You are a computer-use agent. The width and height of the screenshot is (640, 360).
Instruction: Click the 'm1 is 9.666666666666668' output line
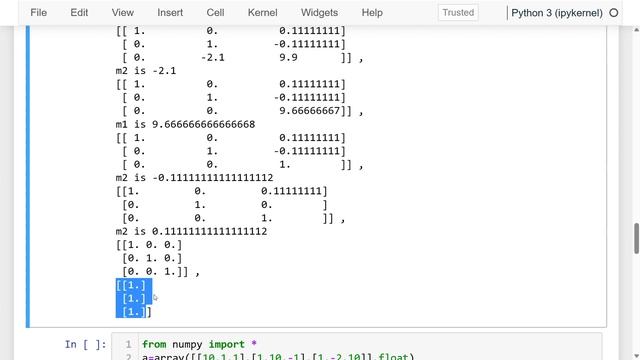(x=185, y=124)
